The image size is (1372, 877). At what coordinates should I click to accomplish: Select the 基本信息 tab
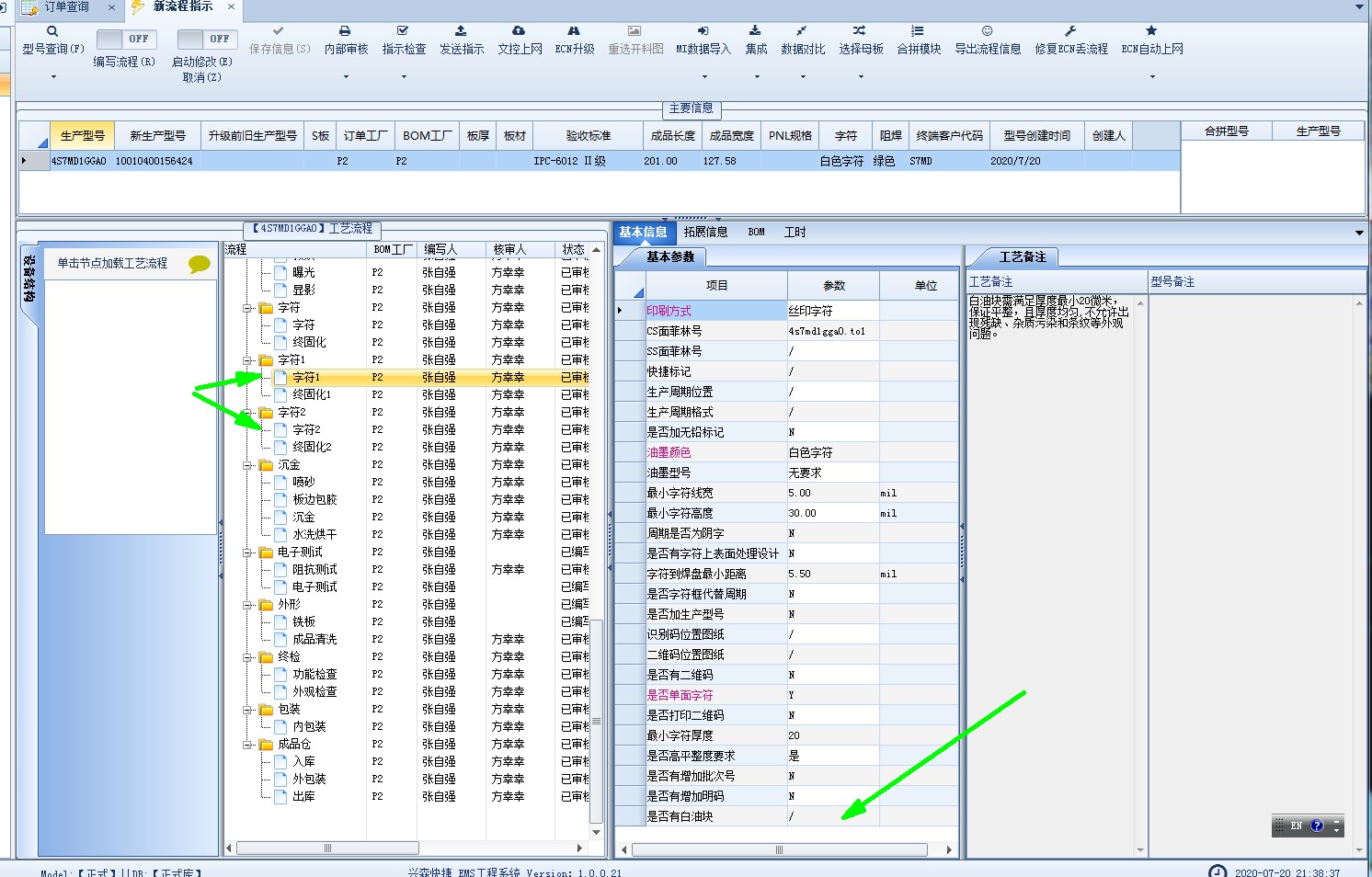tap(643, 232)
